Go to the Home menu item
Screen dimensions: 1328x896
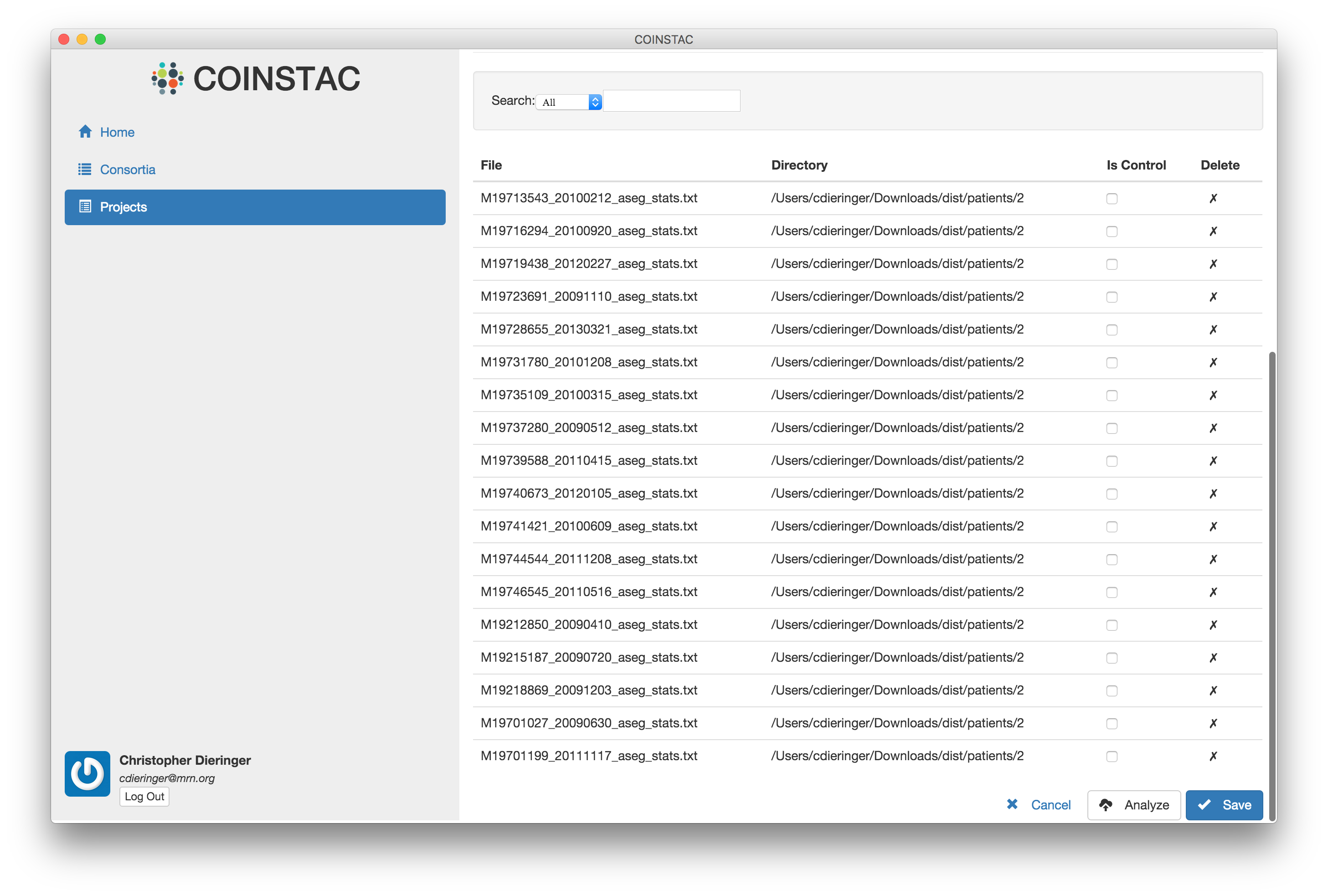pyautogui.click(x=117, y=132)
